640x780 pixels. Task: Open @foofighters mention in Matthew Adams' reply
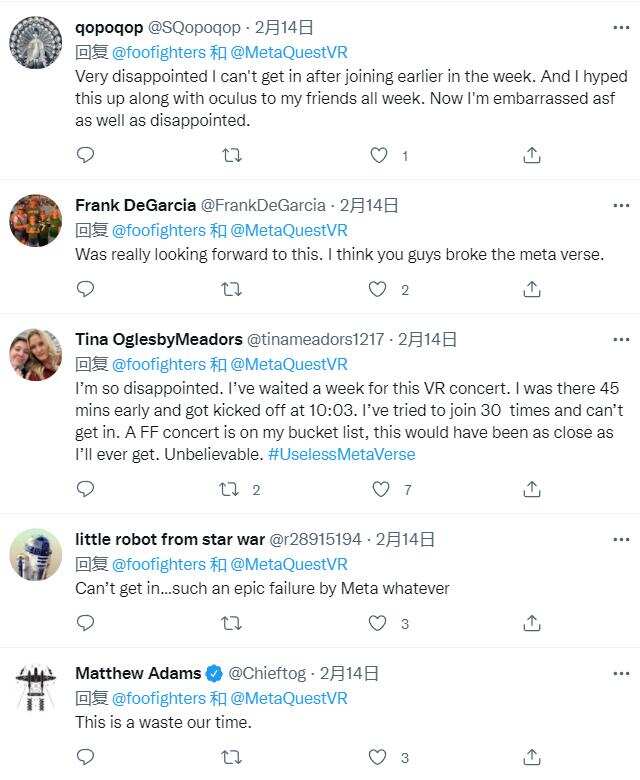[x=157, y=698]
